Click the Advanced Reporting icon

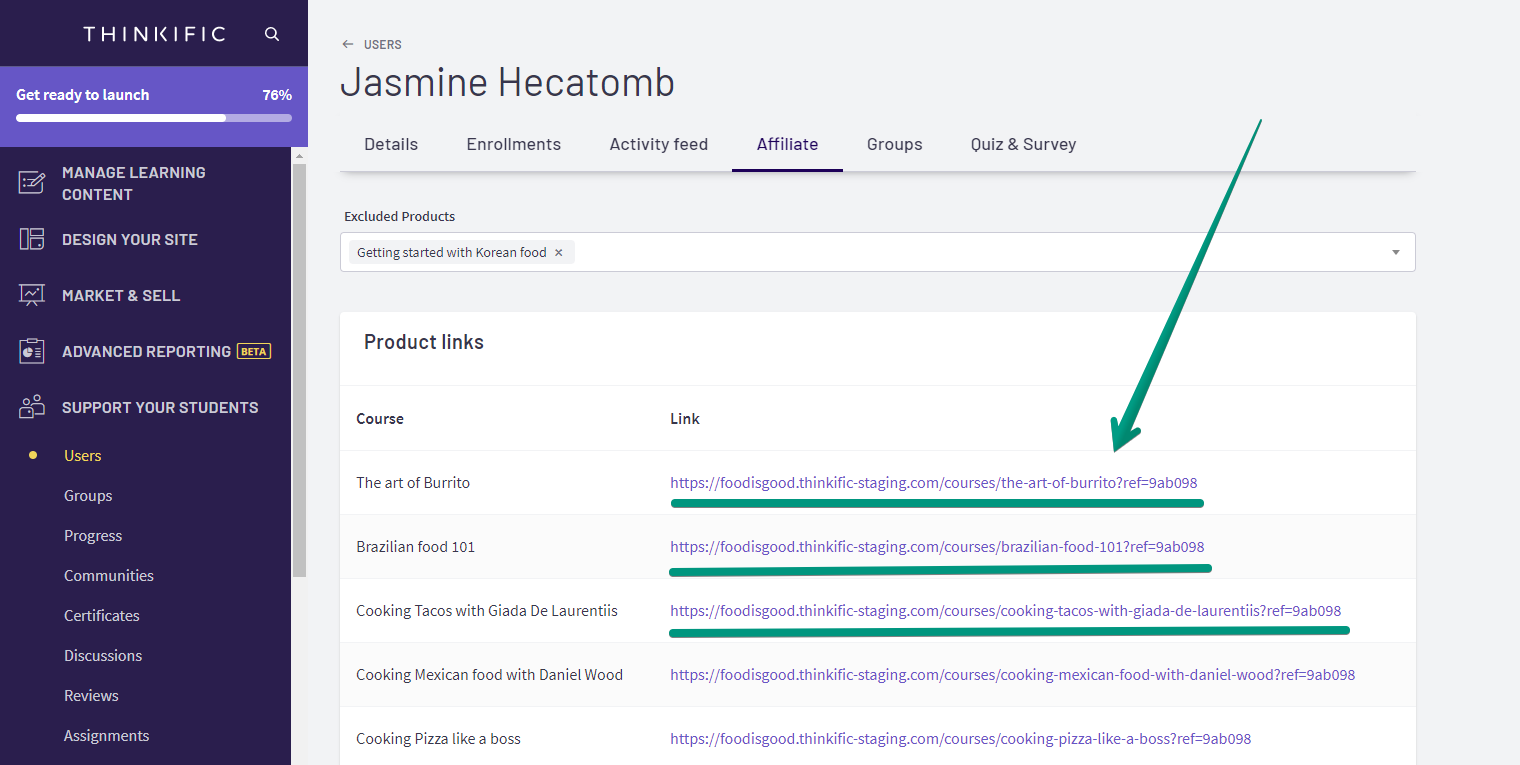click(32, 351)
